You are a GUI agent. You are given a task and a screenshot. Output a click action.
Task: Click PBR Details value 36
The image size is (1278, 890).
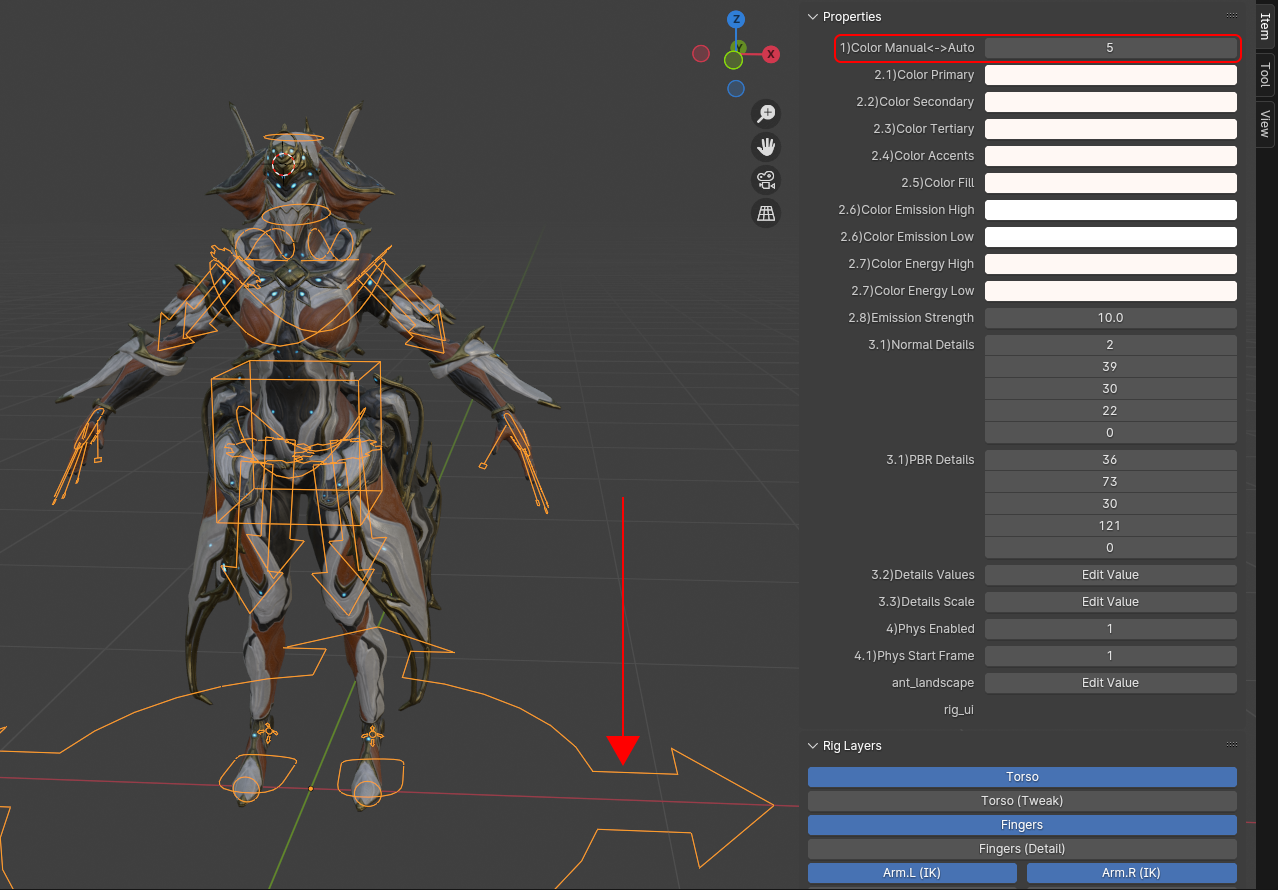(x=1111, y=460)
